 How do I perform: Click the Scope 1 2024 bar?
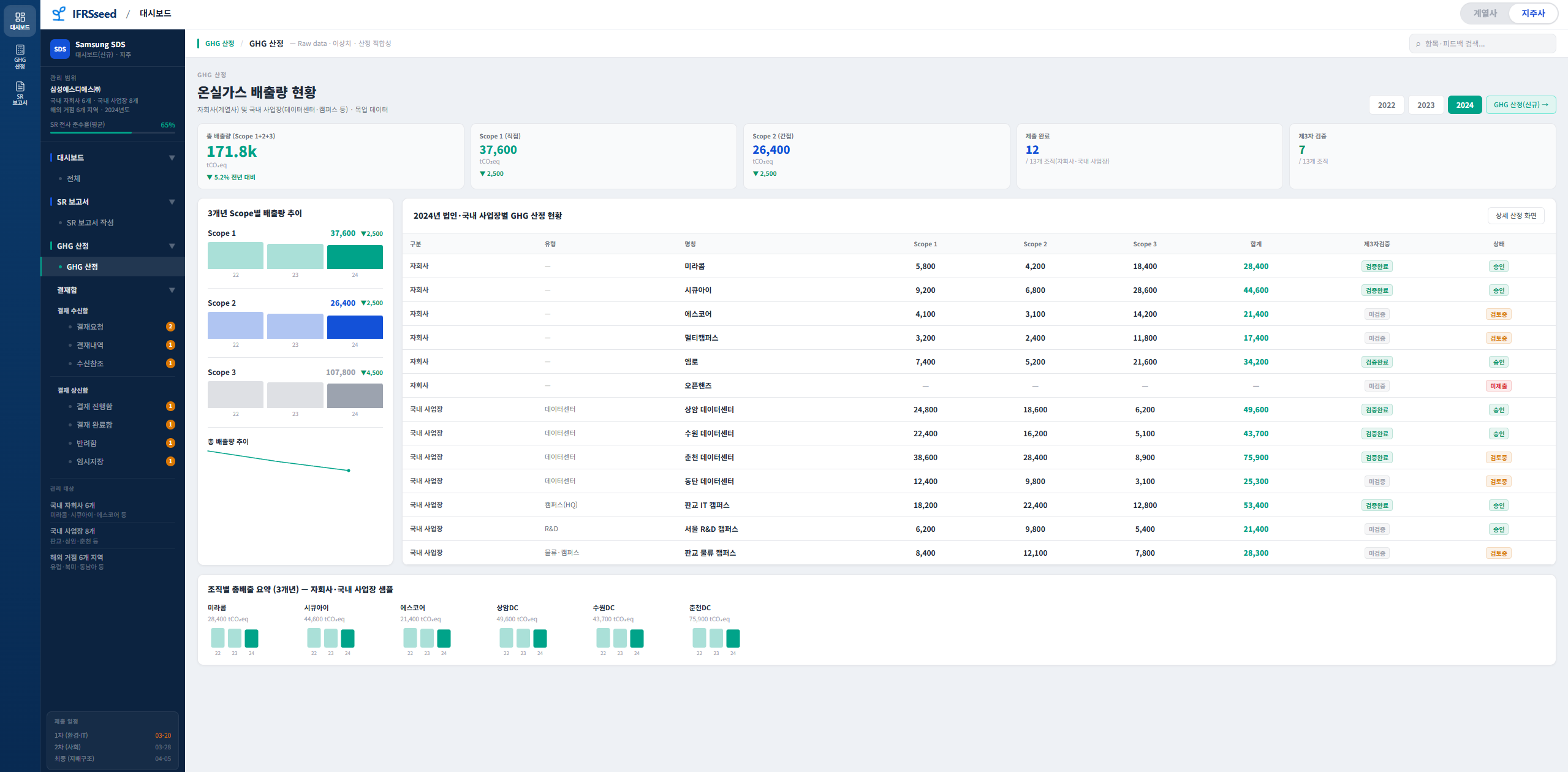coord(355,257)
